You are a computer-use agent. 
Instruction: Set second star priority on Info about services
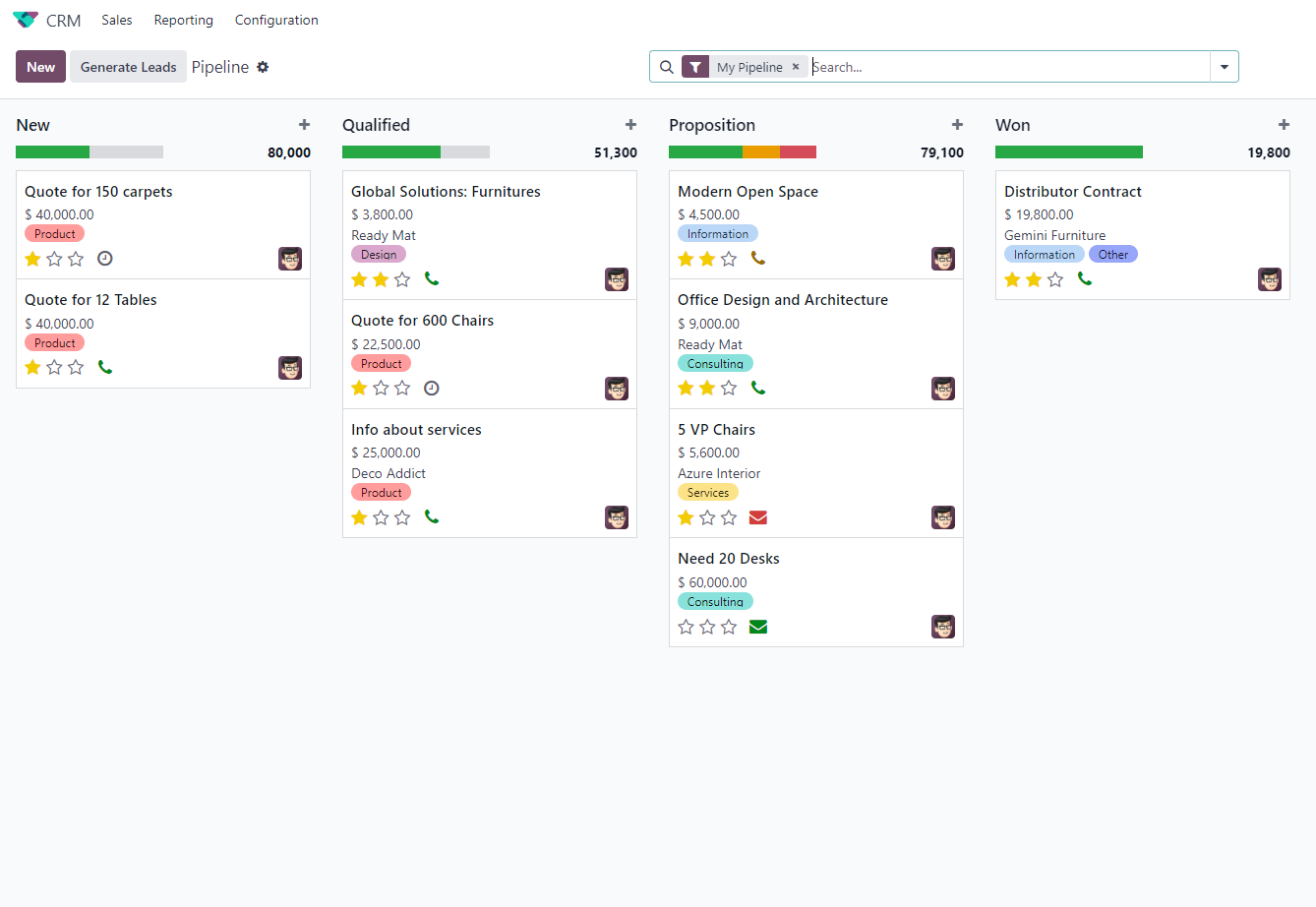pos(381,517)
